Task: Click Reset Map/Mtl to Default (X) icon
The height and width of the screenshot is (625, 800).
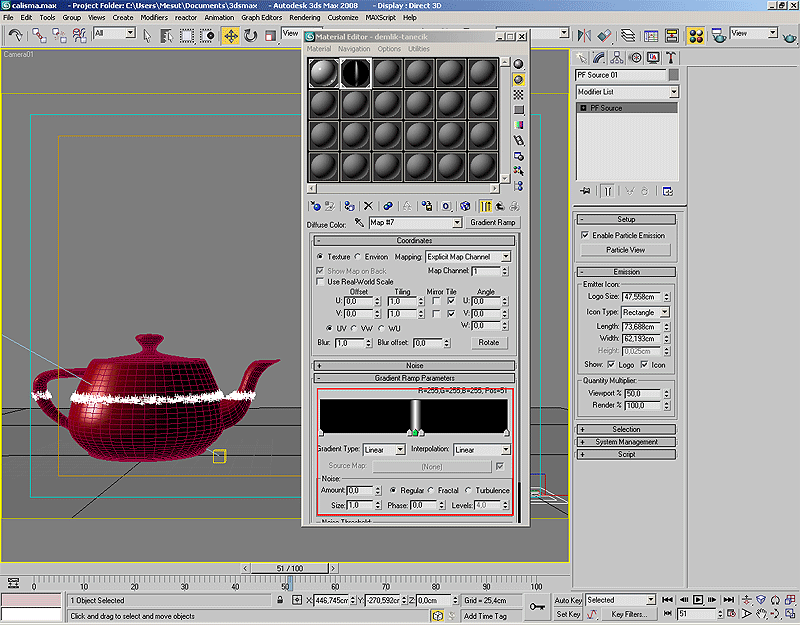Action: click(x=368, y=206)
